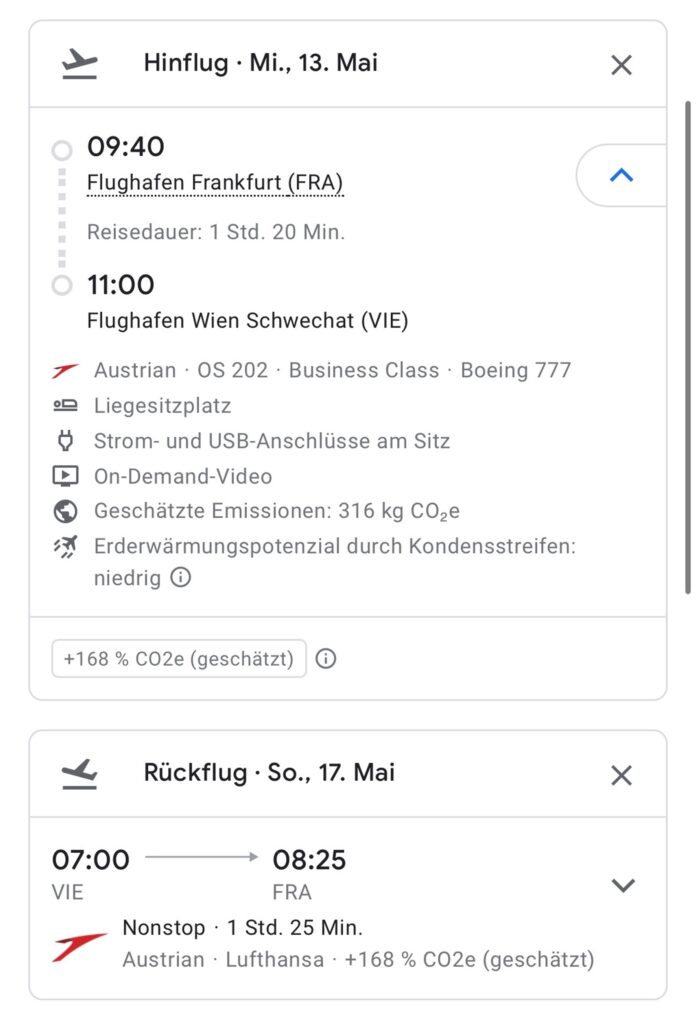The width and height of the screenshot is (696, 1024).
Task: Click the Flughafen Frankfurt (FRA) link
Action: click(x=215, y=183)
